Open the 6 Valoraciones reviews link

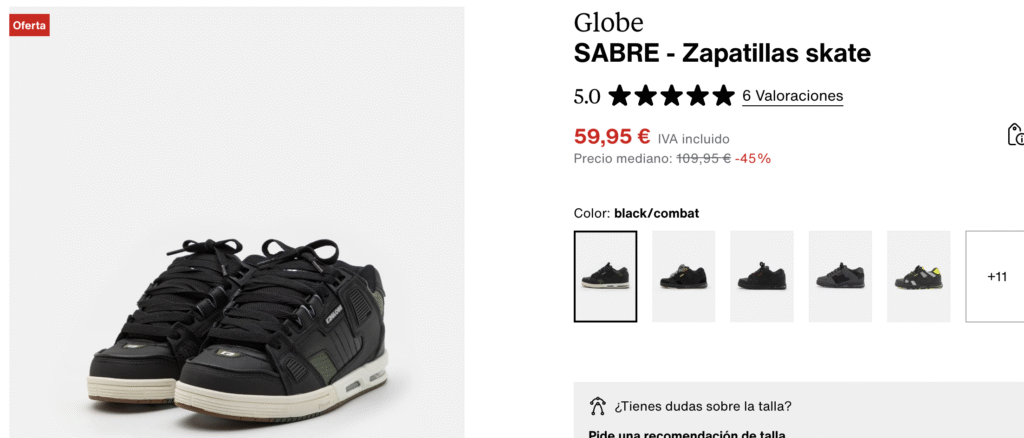click(x=792, y=96)
